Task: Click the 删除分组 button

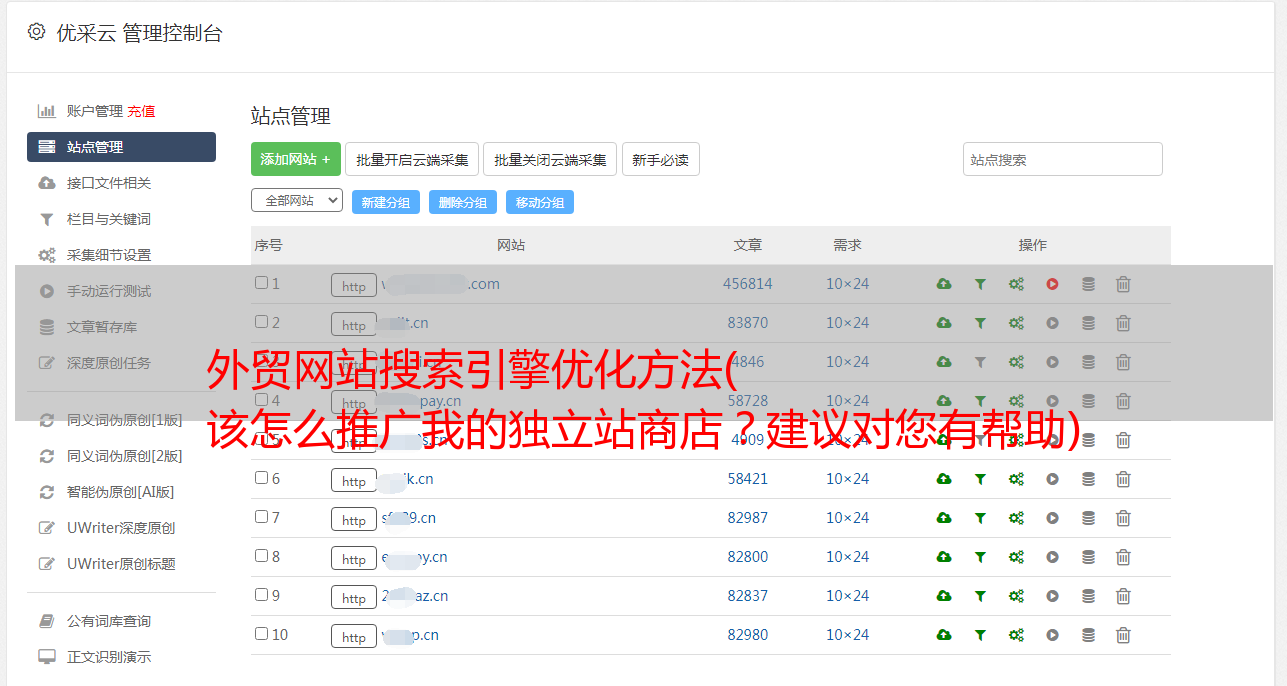Action: (x=463, y=202)
